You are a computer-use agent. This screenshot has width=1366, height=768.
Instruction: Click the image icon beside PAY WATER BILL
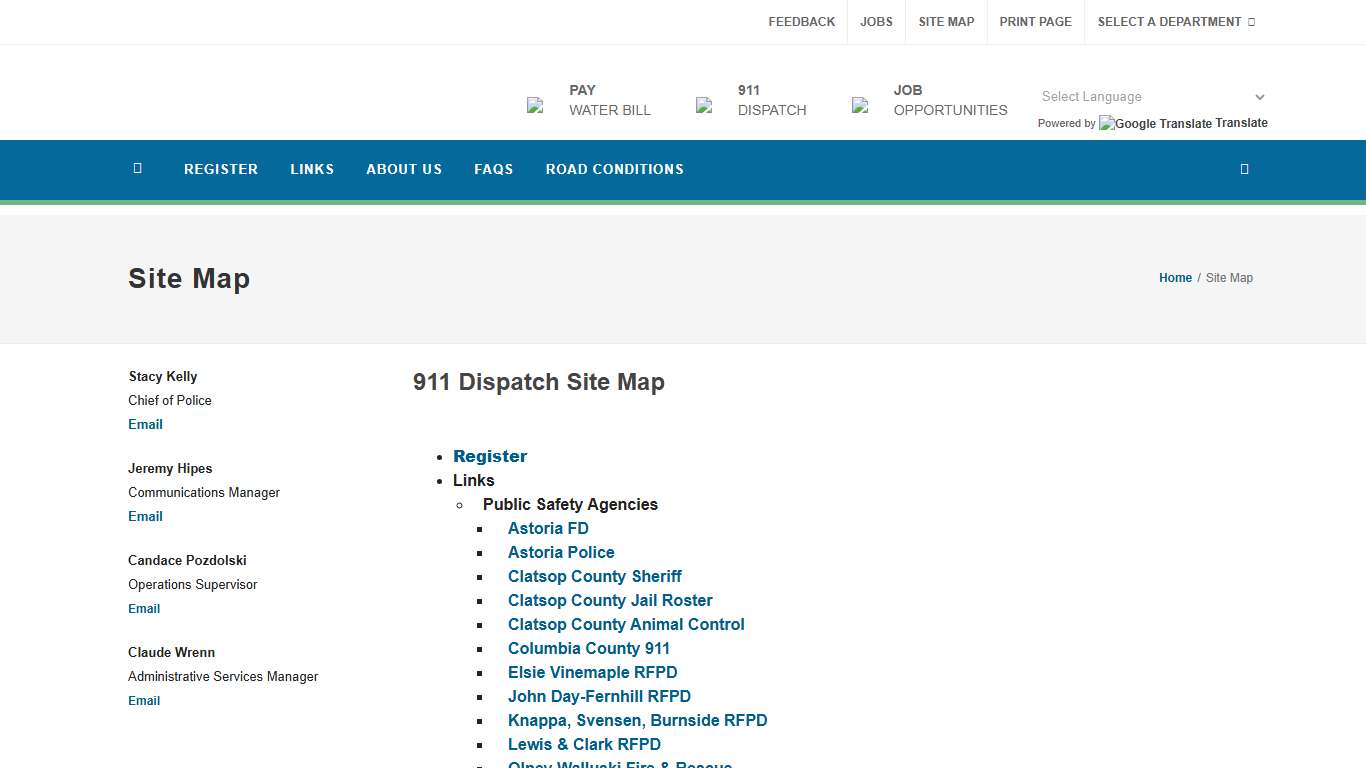[536, 104]
